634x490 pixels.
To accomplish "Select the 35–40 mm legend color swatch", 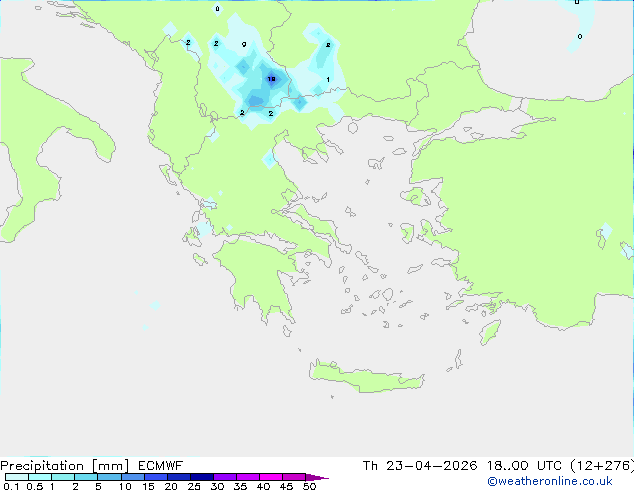I will click(x=247, y=477).
